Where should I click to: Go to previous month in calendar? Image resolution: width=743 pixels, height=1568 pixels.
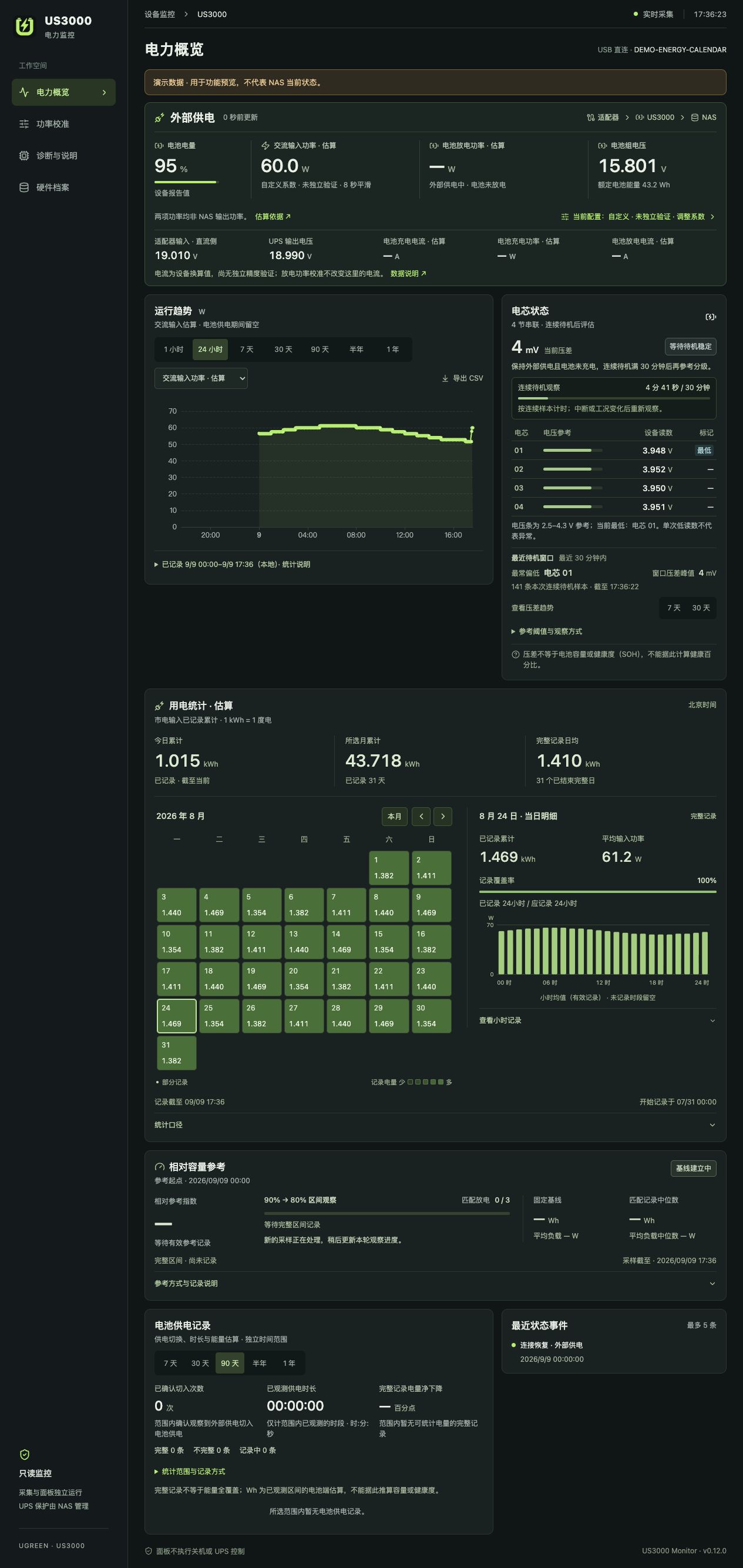(x=421, y=816)
